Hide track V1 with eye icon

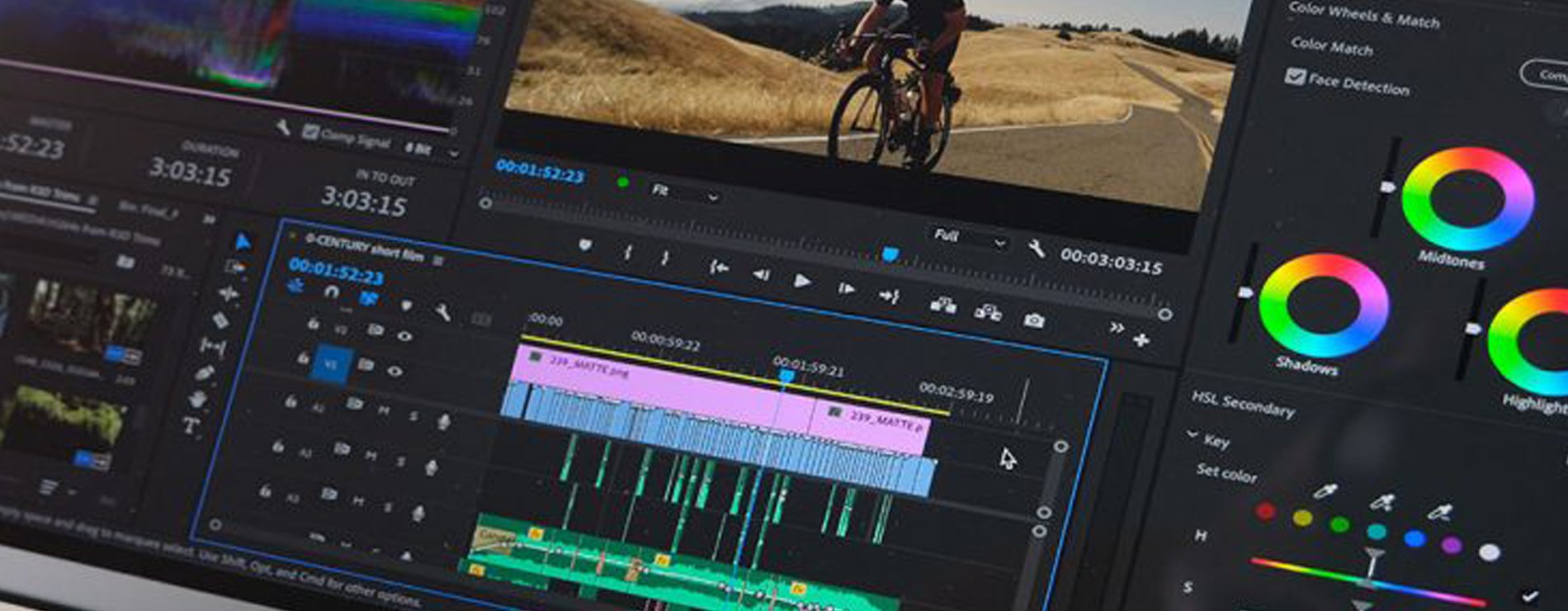(x=394, y=372)
